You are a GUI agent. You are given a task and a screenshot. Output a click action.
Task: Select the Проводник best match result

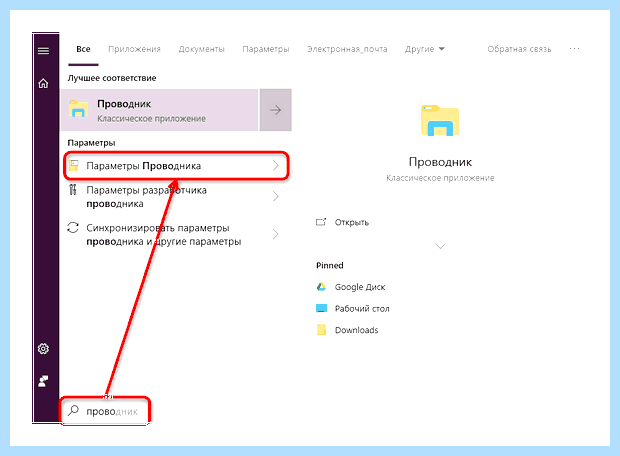click(159, 110)
